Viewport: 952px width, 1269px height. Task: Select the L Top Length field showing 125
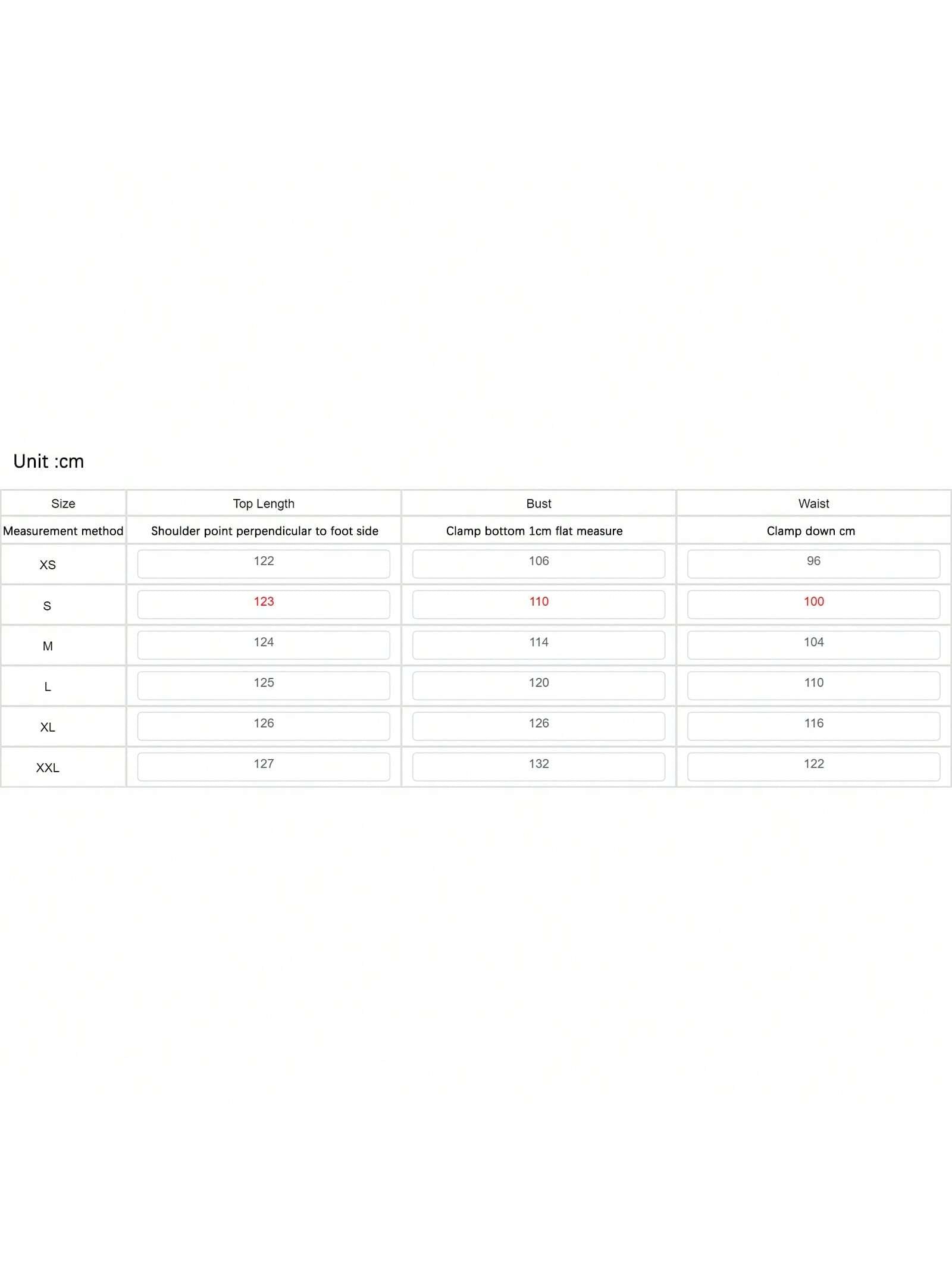click(x=264, y=685)
